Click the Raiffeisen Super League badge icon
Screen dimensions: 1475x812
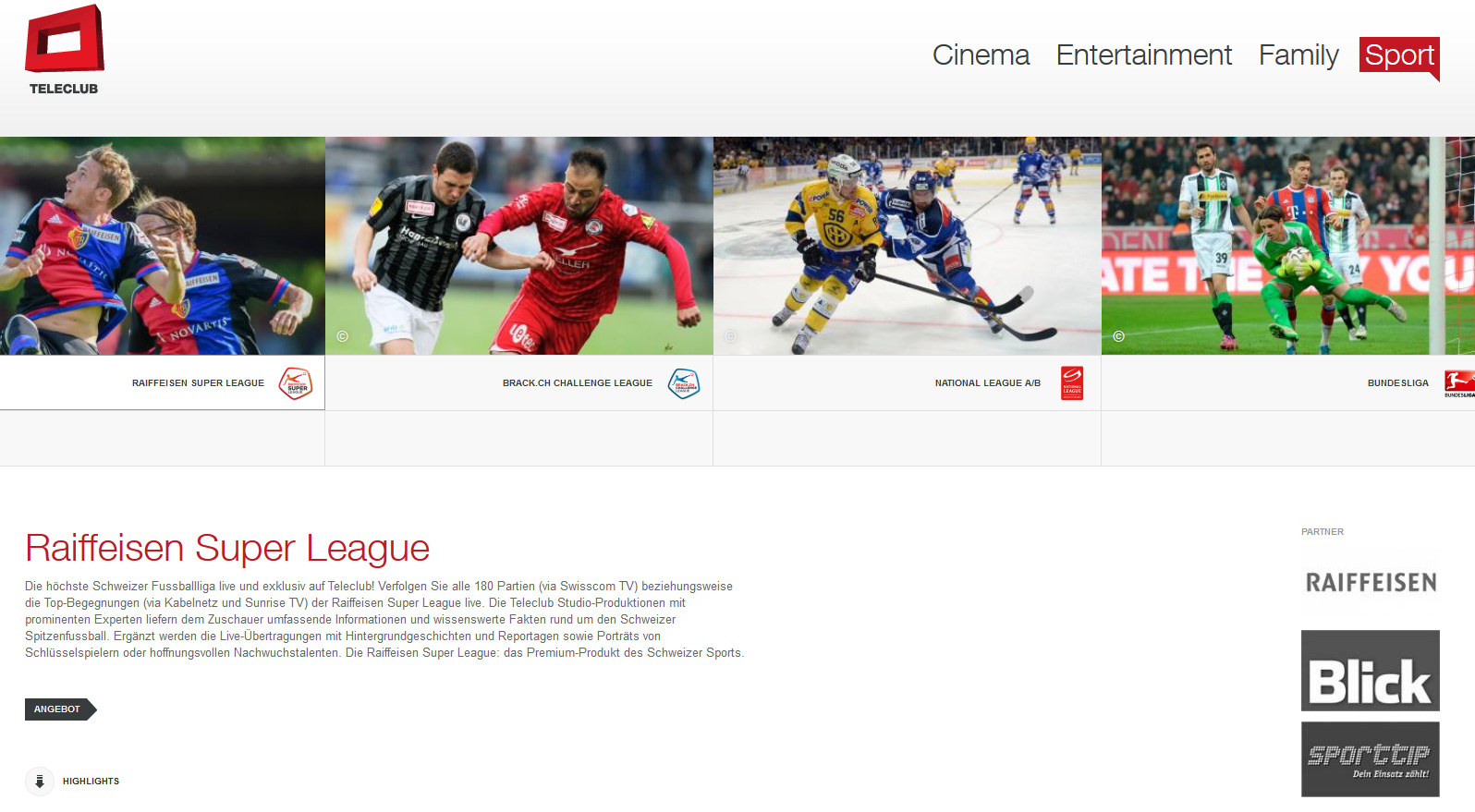pos(296,382)
